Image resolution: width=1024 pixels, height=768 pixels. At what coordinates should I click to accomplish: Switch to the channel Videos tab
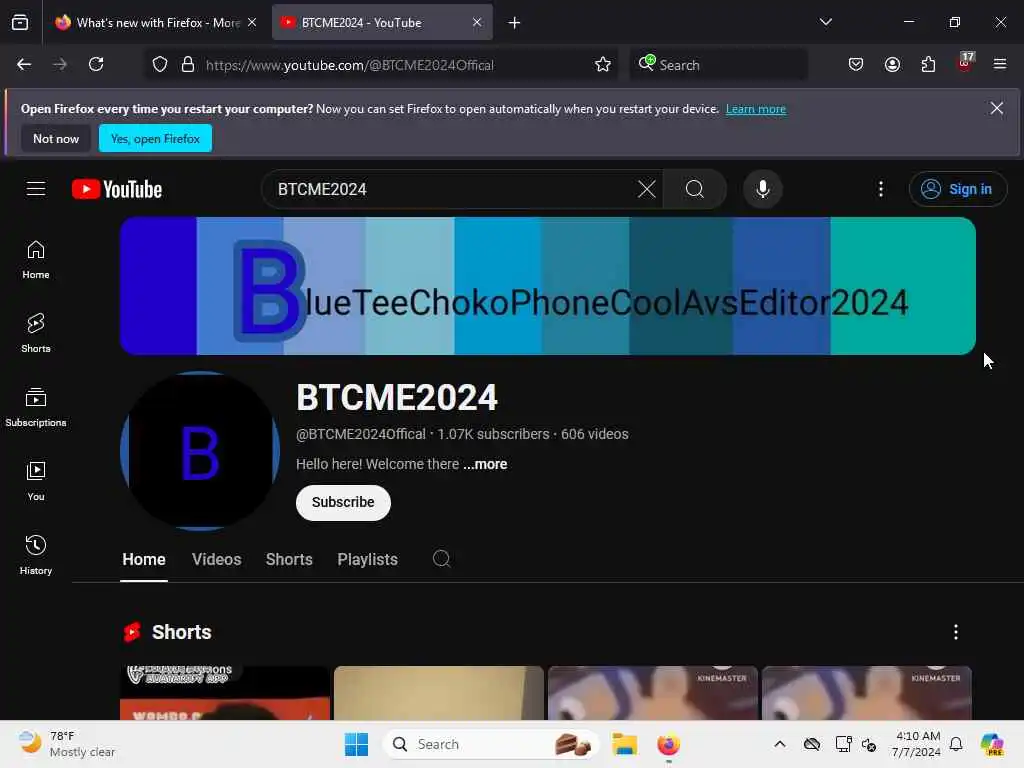[x=216, y=560]
